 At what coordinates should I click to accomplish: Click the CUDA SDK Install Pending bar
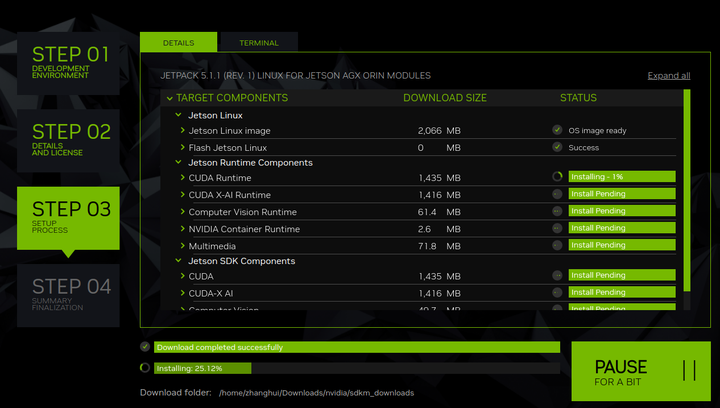tap(622, 275)
